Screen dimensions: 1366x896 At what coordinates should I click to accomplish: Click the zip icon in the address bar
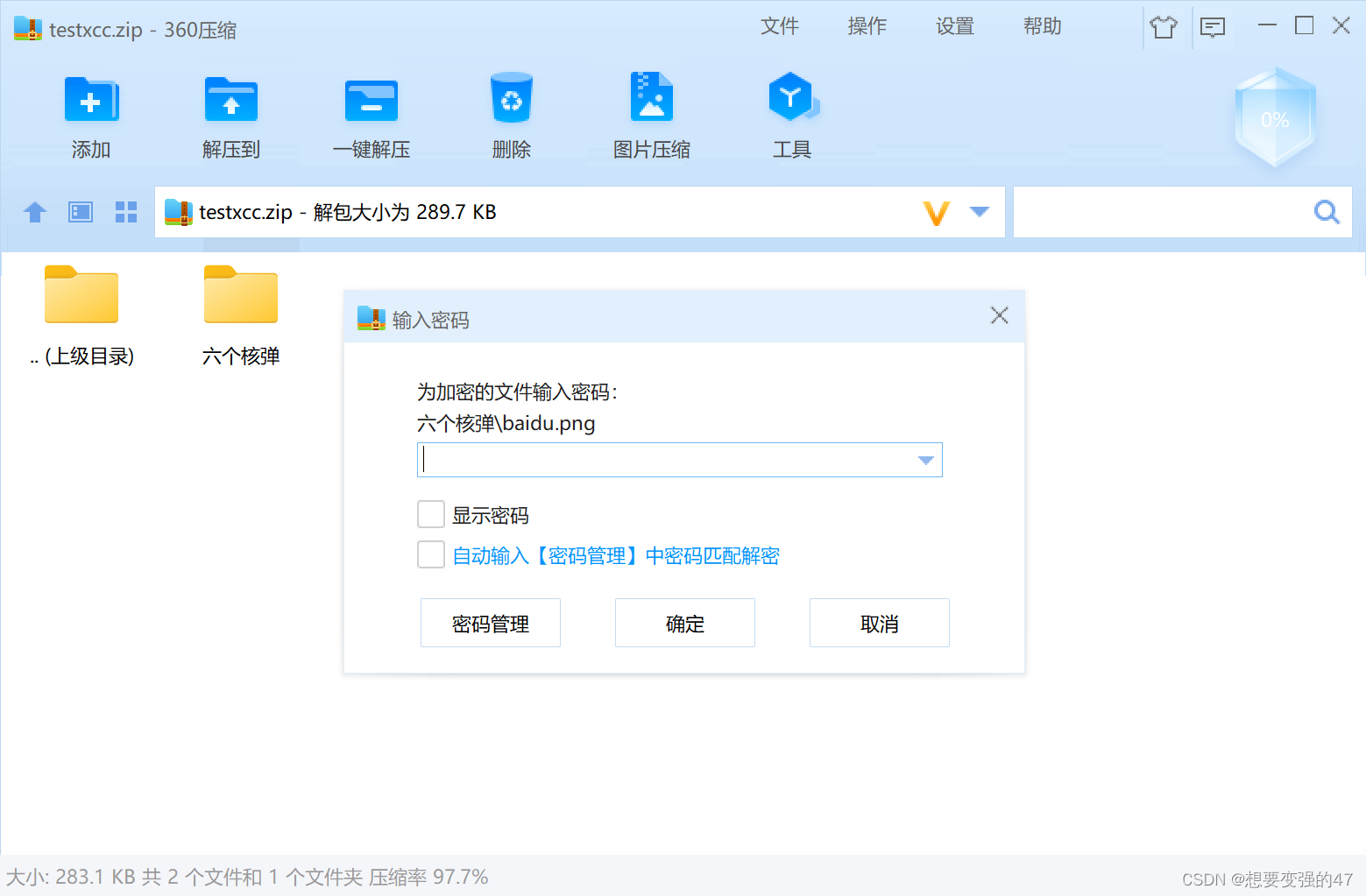pos(178,212)
